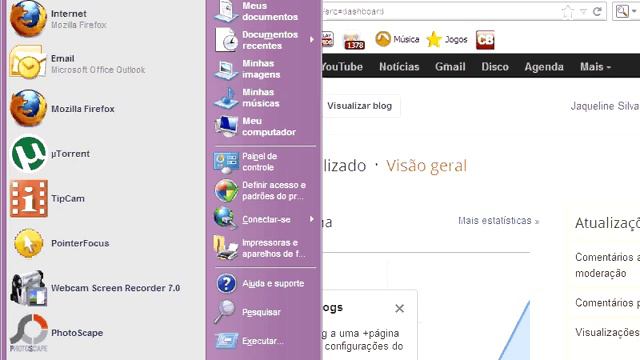
Task: Open Meu computador
Action: click(x=264, y=127)
